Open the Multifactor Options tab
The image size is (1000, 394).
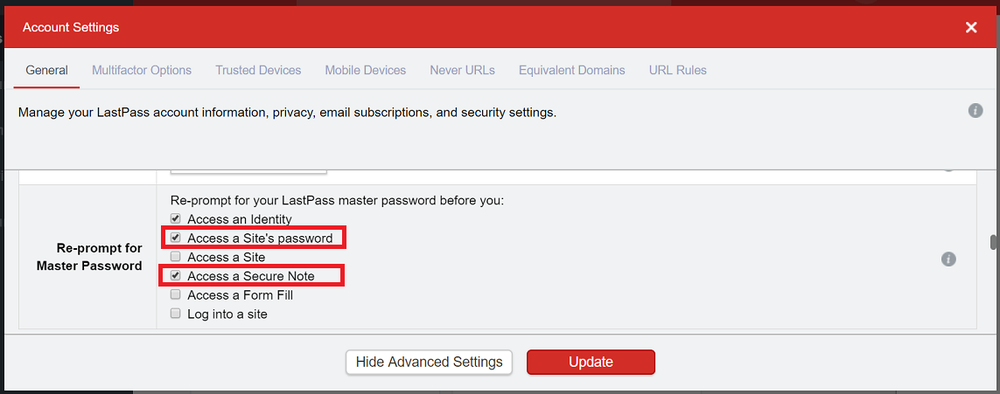[x=142, y=70]
